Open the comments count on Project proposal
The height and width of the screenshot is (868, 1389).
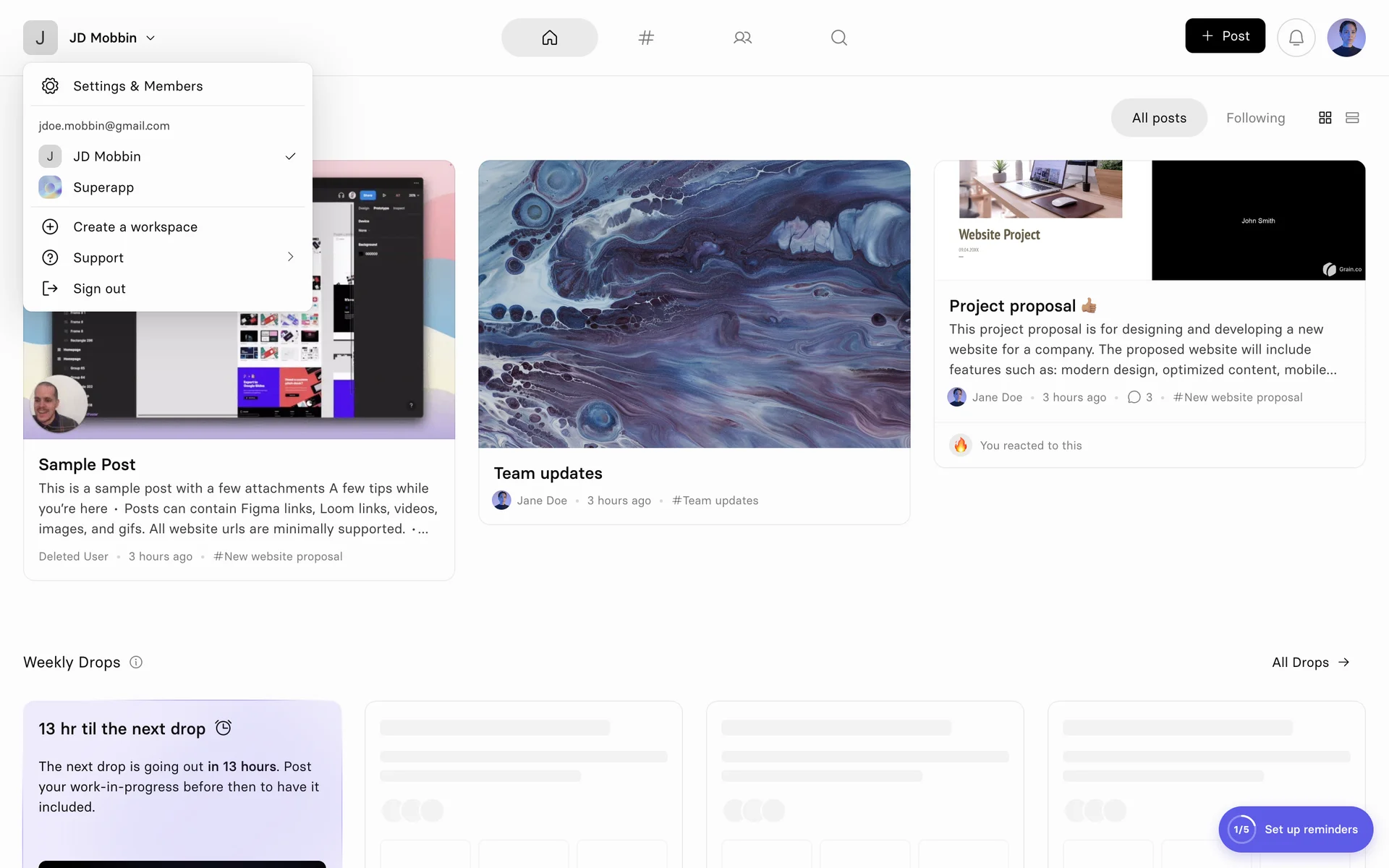tap(1140, 397)
